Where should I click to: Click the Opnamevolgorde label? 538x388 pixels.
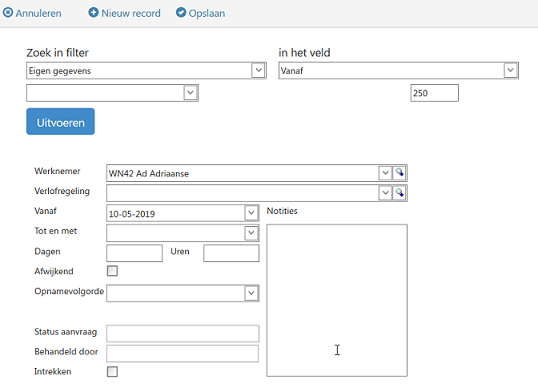(x=69, y=291)
